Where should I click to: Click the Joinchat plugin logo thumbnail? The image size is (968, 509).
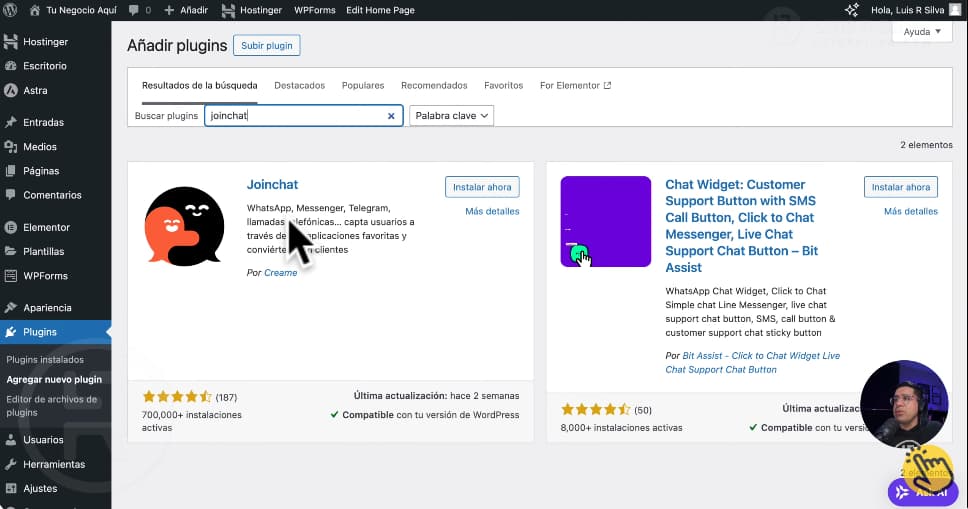184,226
